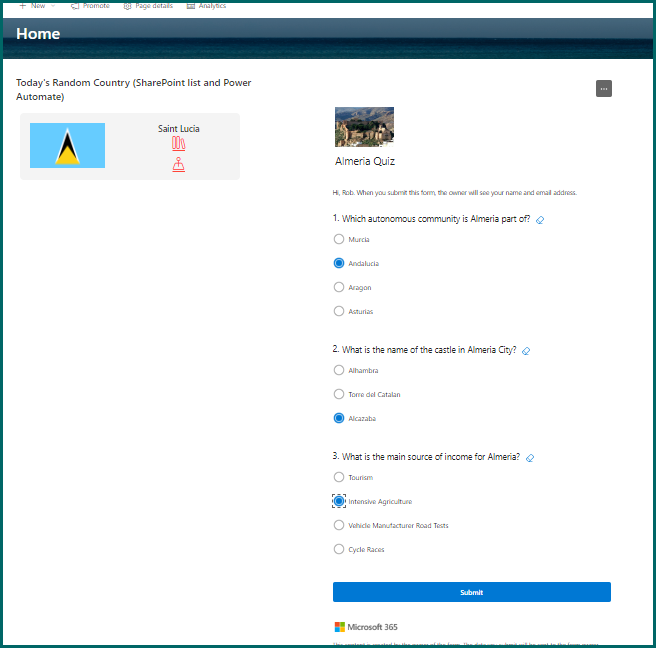The height and width of the screenshot is (648, 656).
Task: Clear the answer for question 2 with its eraser icon
Action: tap(526, 351)
